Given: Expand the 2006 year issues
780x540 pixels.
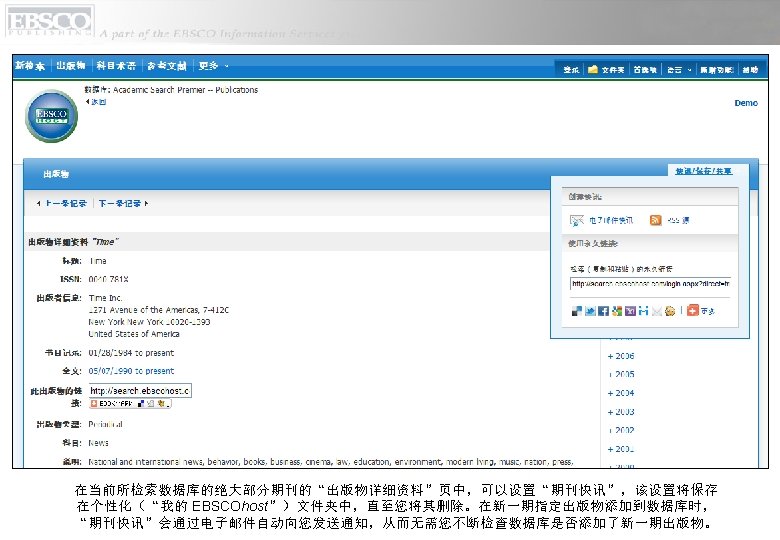Looking at the screenshot, I should click(x=621, y=356).
